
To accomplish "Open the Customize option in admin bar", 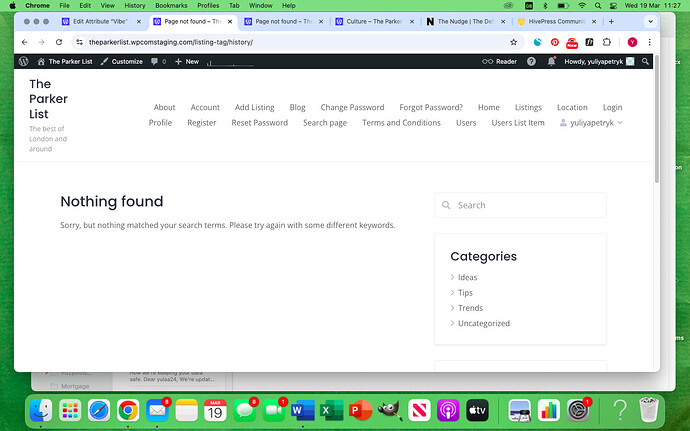I will (x=121, y=62).
